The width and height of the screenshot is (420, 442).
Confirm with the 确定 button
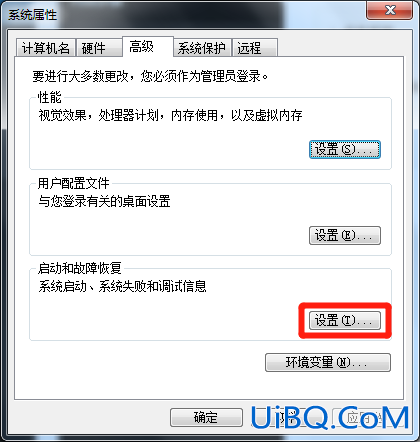tap(206, 417)
